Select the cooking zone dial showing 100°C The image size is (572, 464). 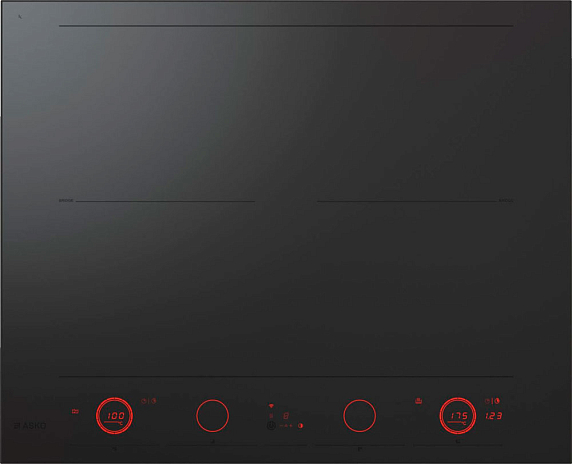[114, 416]
